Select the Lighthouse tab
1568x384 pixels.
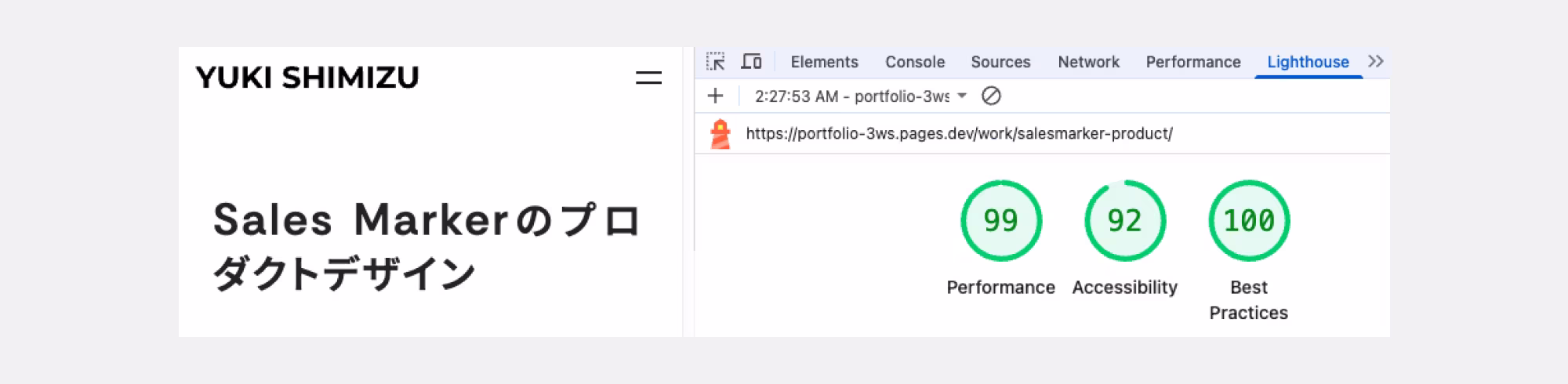coord(1308,62)
